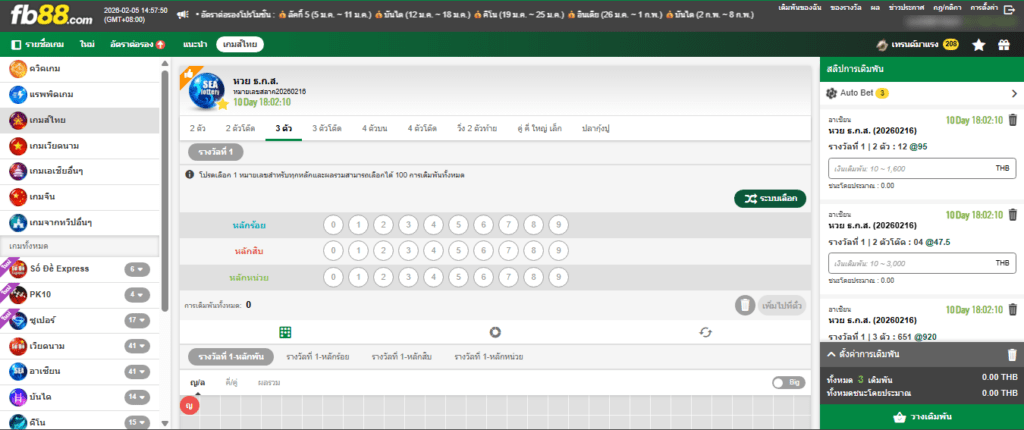Screen dimensions: 1024x430
Task: Expand PK10 game list
Action: pyautogui.click(x=138, y=295)
